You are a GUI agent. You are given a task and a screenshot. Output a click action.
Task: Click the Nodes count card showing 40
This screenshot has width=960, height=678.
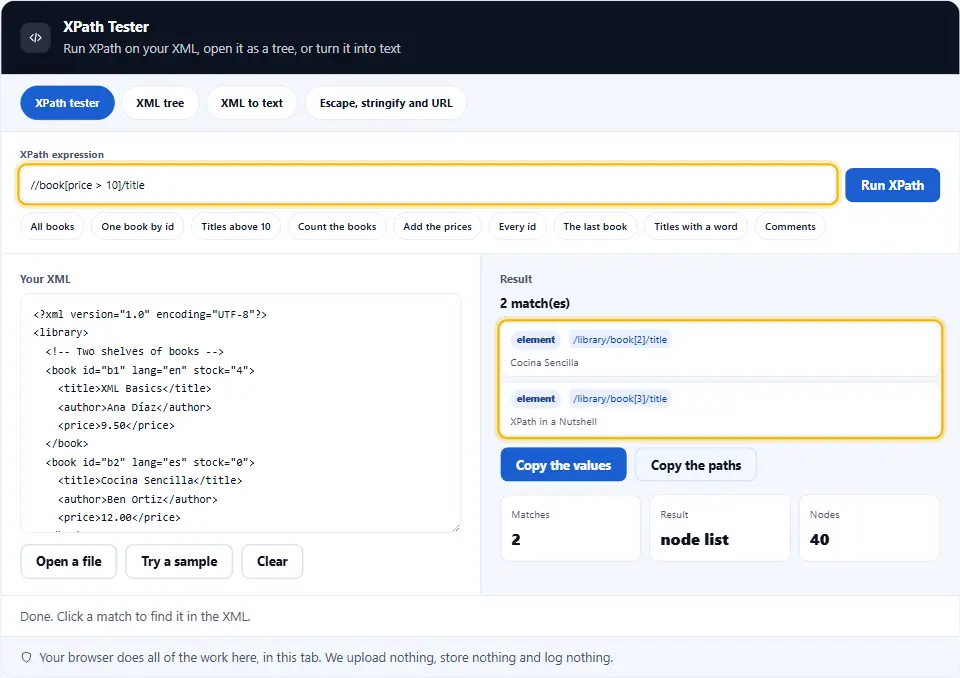[x=869, y=528]
